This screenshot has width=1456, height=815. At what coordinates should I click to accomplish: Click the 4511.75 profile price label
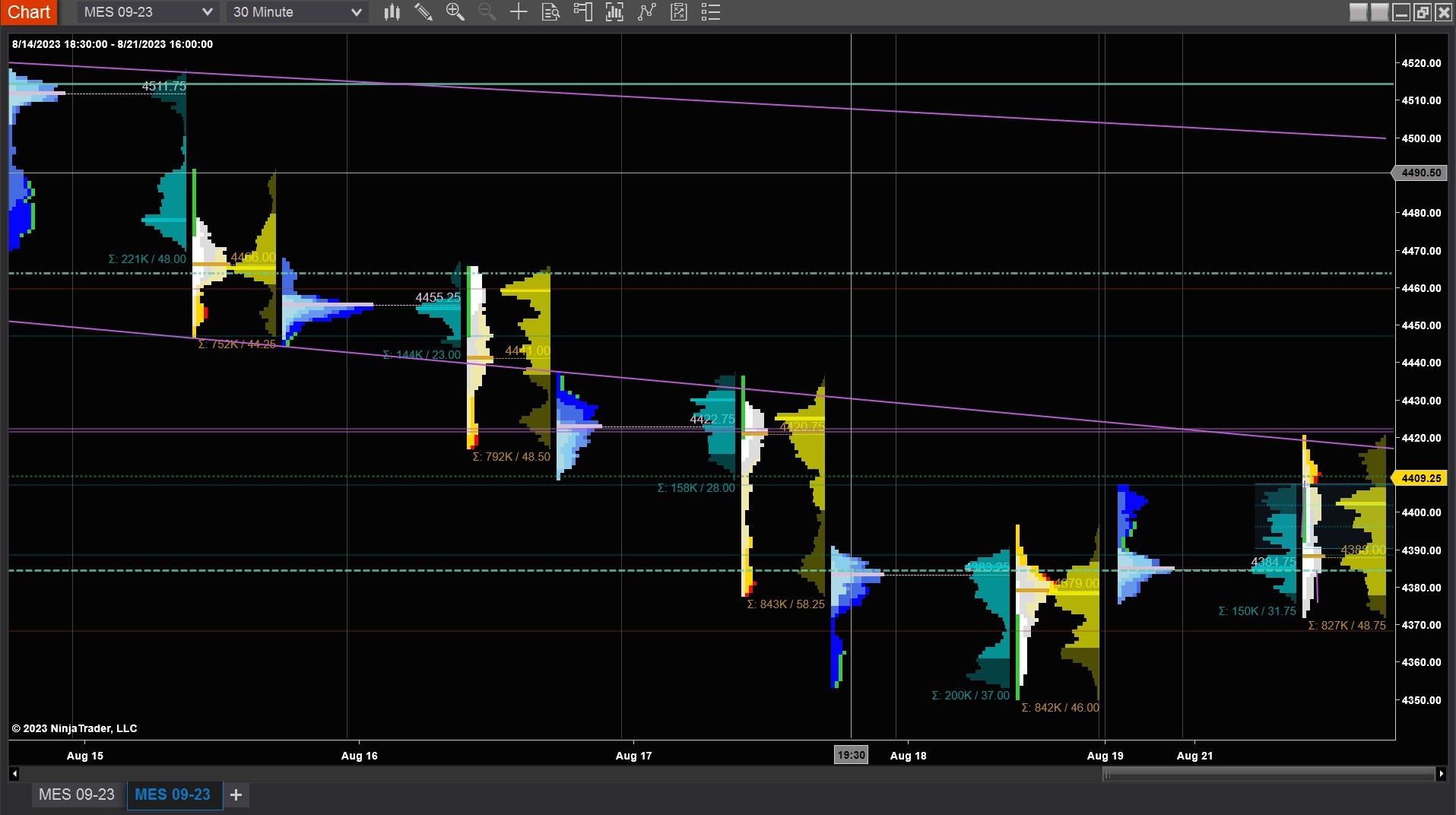(x=164, y=86)
